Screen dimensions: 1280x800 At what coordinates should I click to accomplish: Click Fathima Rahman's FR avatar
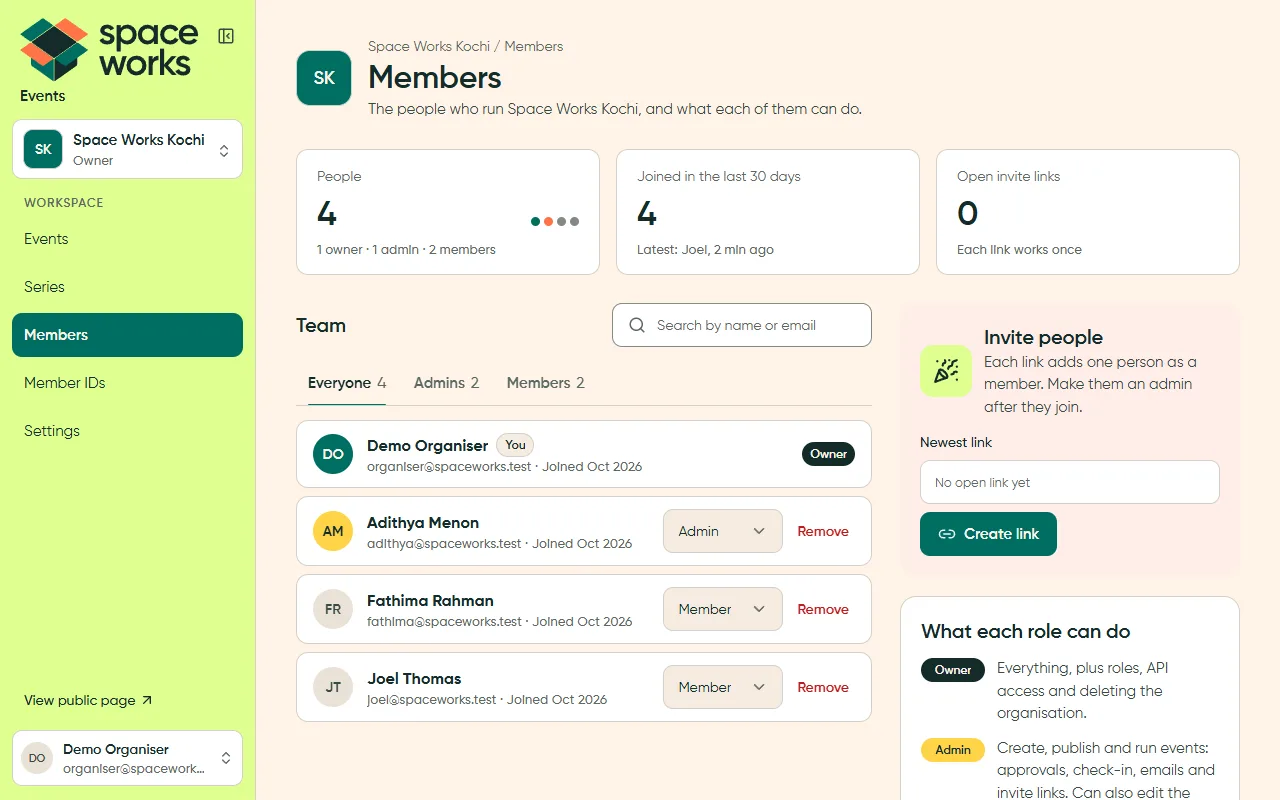(x=333, y=609)
